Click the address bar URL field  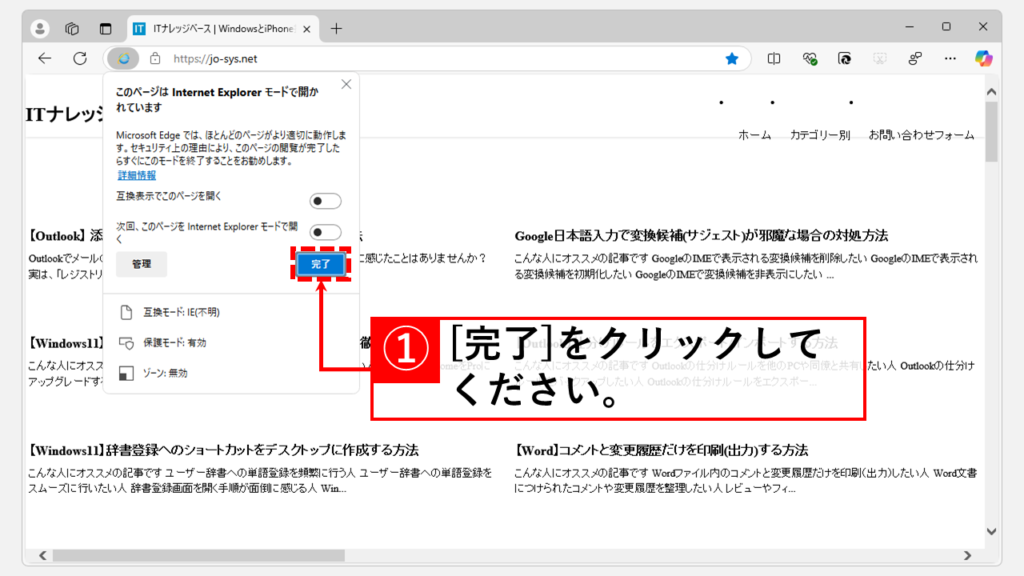click(430, 59)
